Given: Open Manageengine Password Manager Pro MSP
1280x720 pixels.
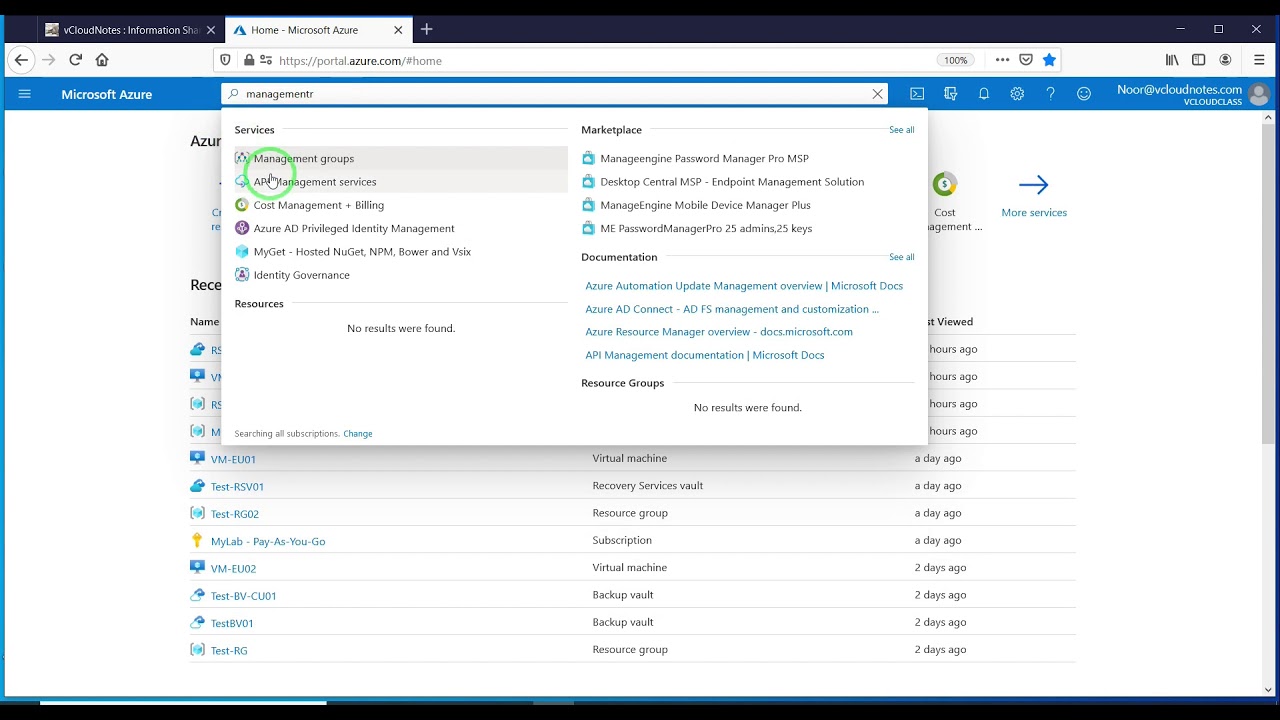Looking at the screenshot, I should click(x=705, y=158).
